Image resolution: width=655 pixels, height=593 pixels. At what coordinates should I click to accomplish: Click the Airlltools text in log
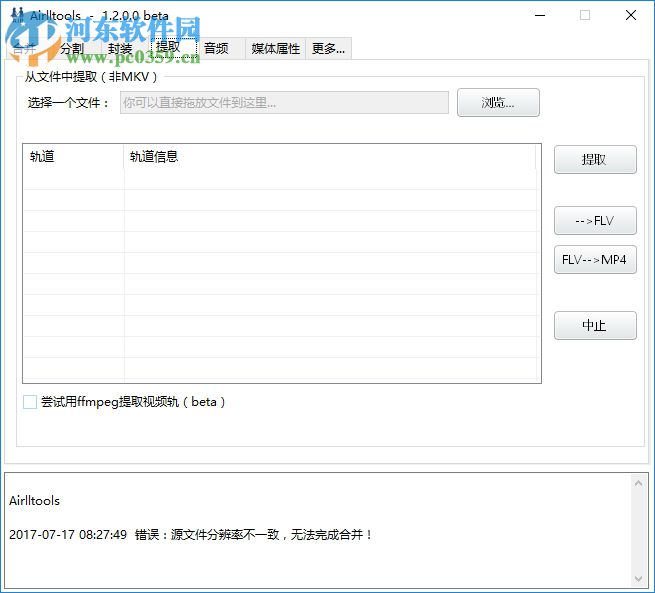coord(34,501)
